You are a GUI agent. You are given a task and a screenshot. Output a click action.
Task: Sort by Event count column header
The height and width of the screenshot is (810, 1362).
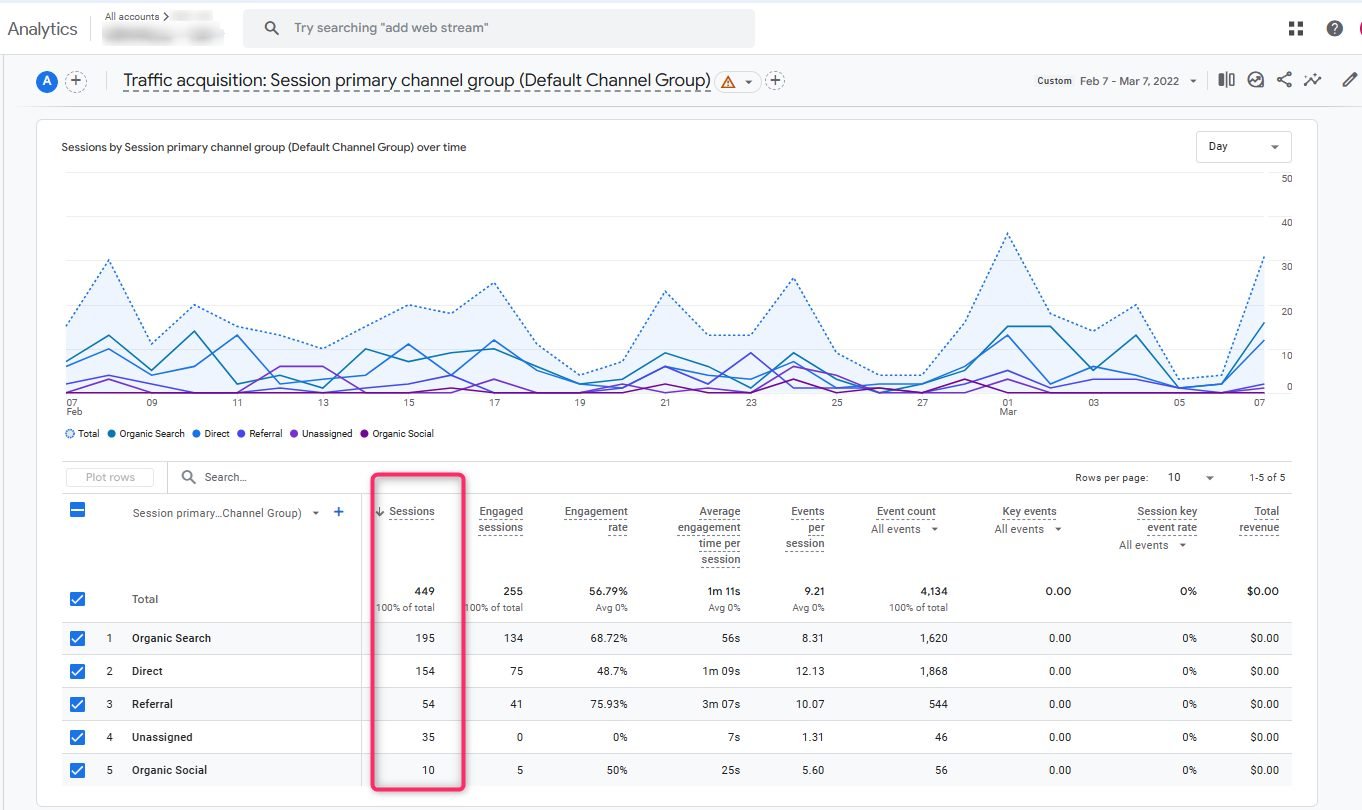pos(906,512)
